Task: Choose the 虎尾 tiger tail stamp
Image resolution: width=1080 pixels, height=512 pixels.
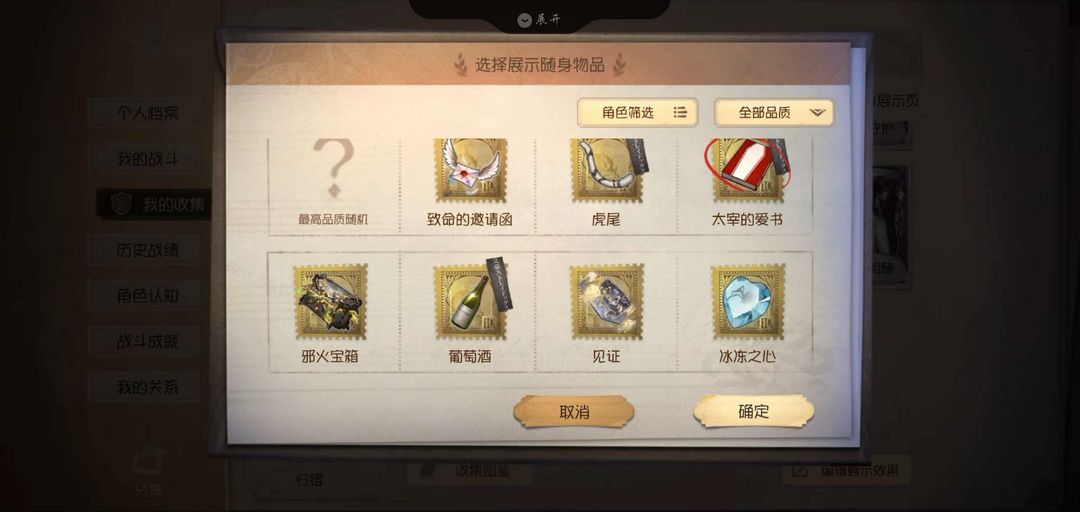Action: point(607,170)
